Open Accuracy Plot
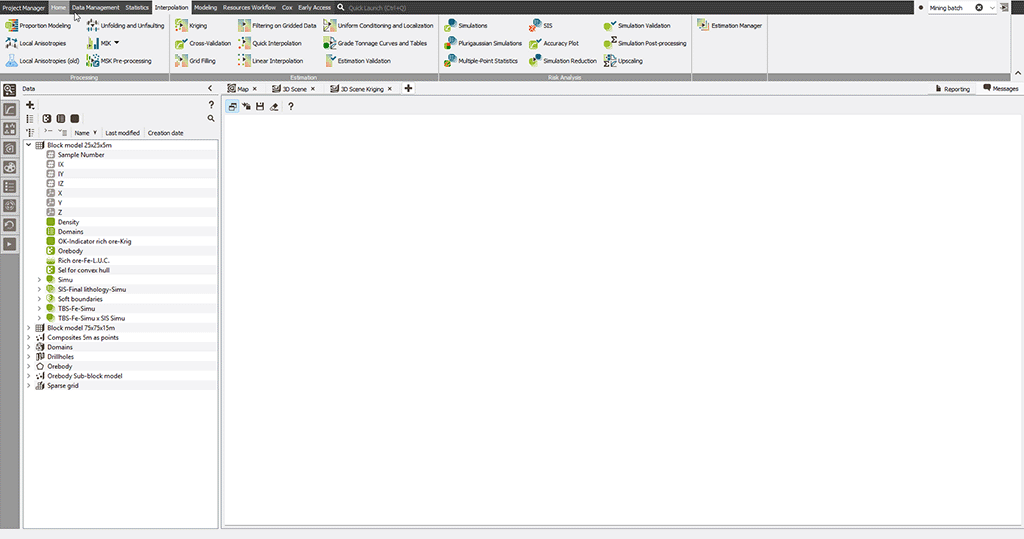 coord(554,43)
